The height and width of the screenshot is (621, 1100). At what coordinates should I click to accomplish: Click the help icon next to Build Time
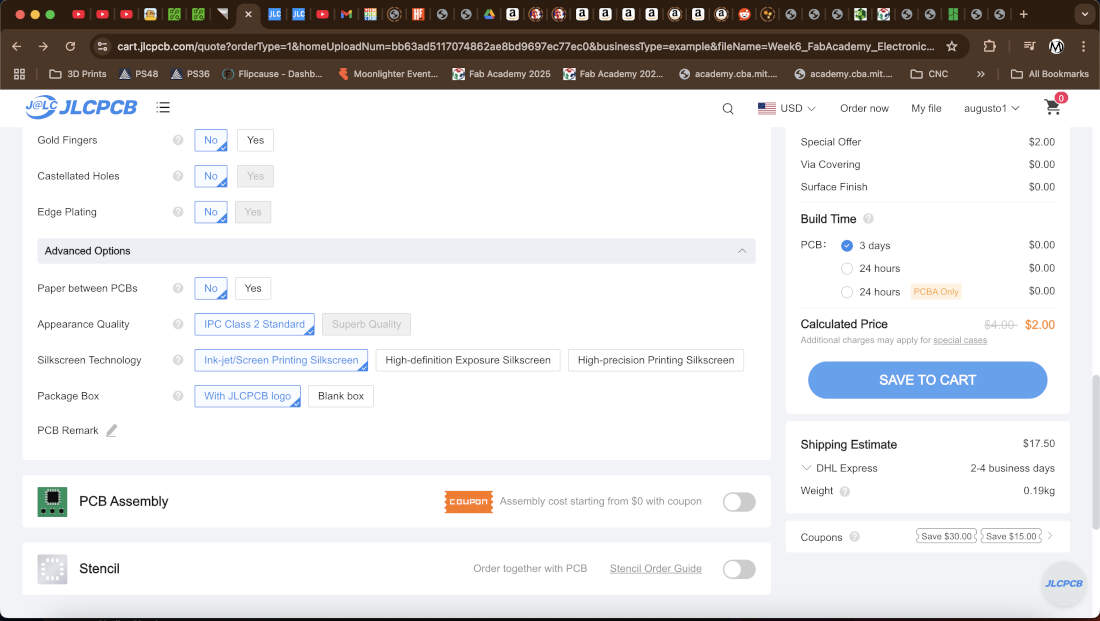click(x=868, y=219)
